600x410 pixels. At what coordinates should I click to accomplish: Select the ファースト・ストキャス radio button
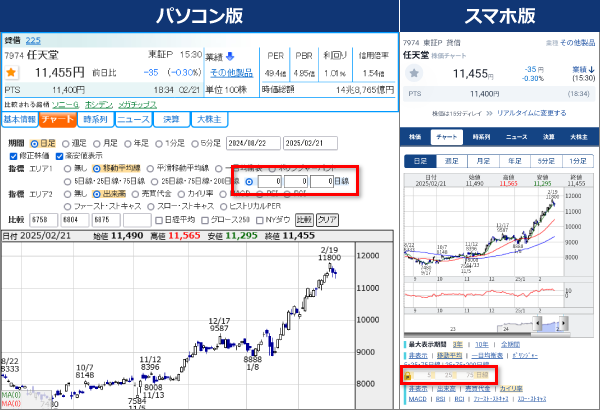point(67,207)
